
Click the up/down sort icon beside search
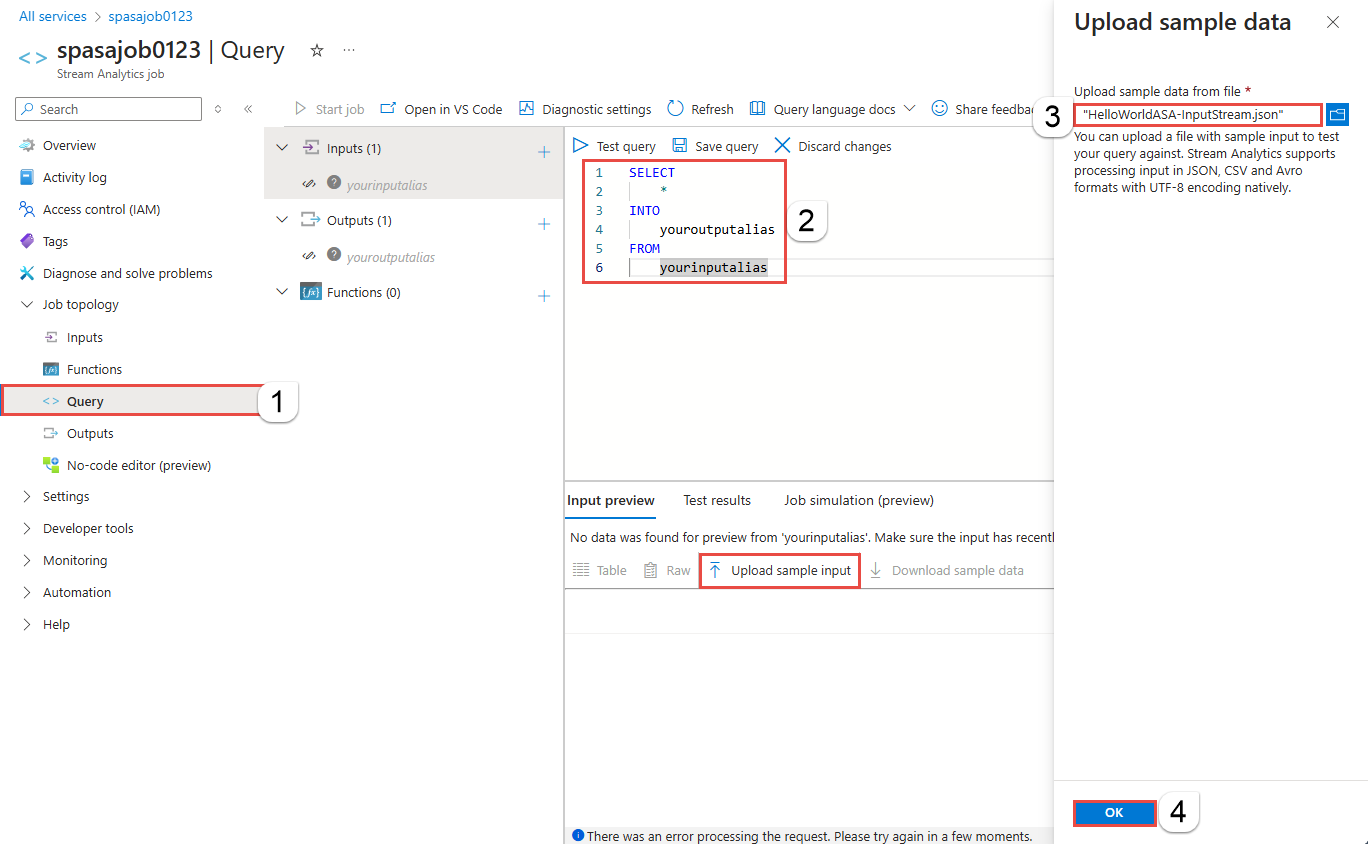218,109
